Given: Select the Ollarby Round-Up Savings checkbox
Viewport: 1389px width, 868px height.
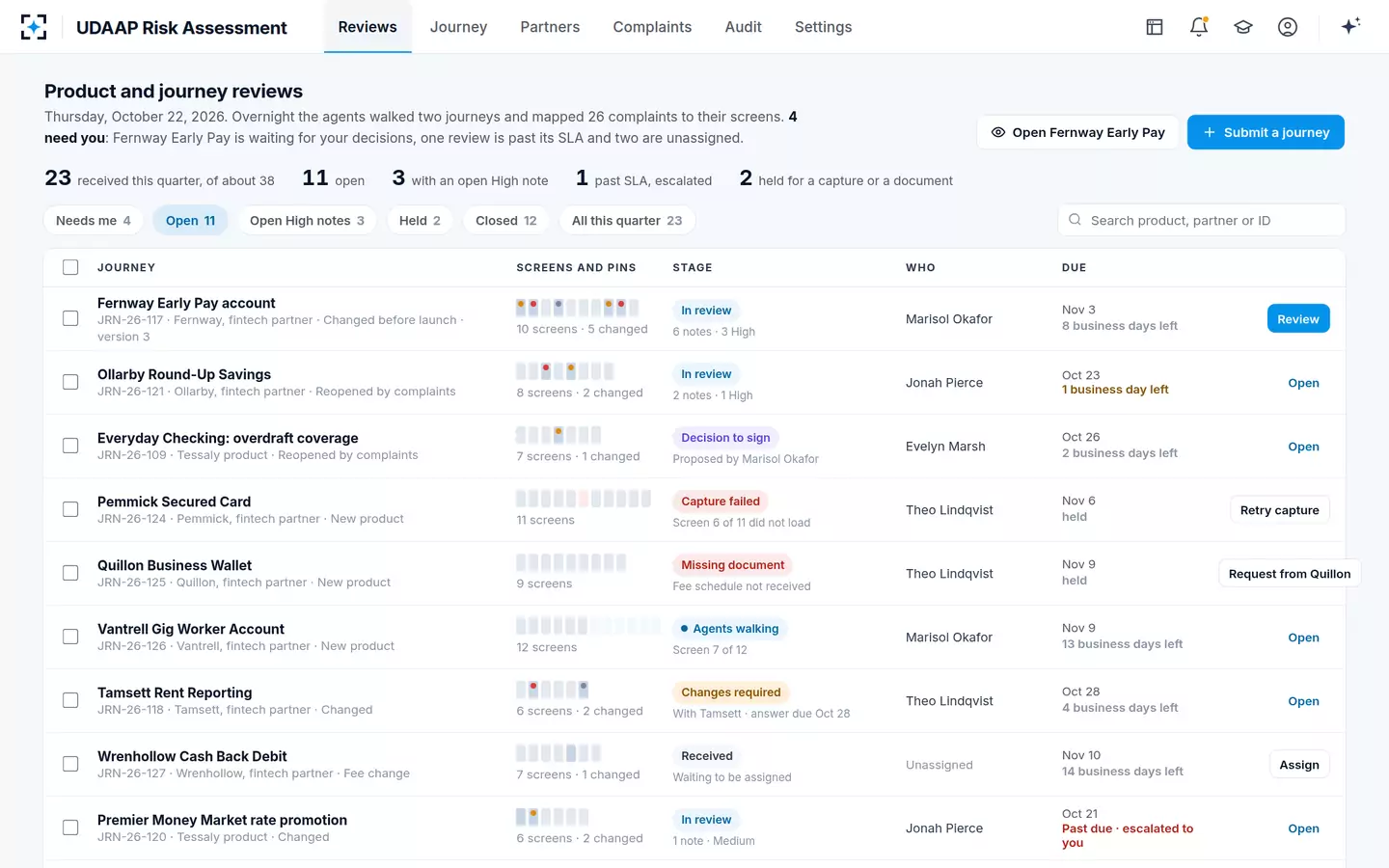Looking at the screenshot, I should 70,382.
